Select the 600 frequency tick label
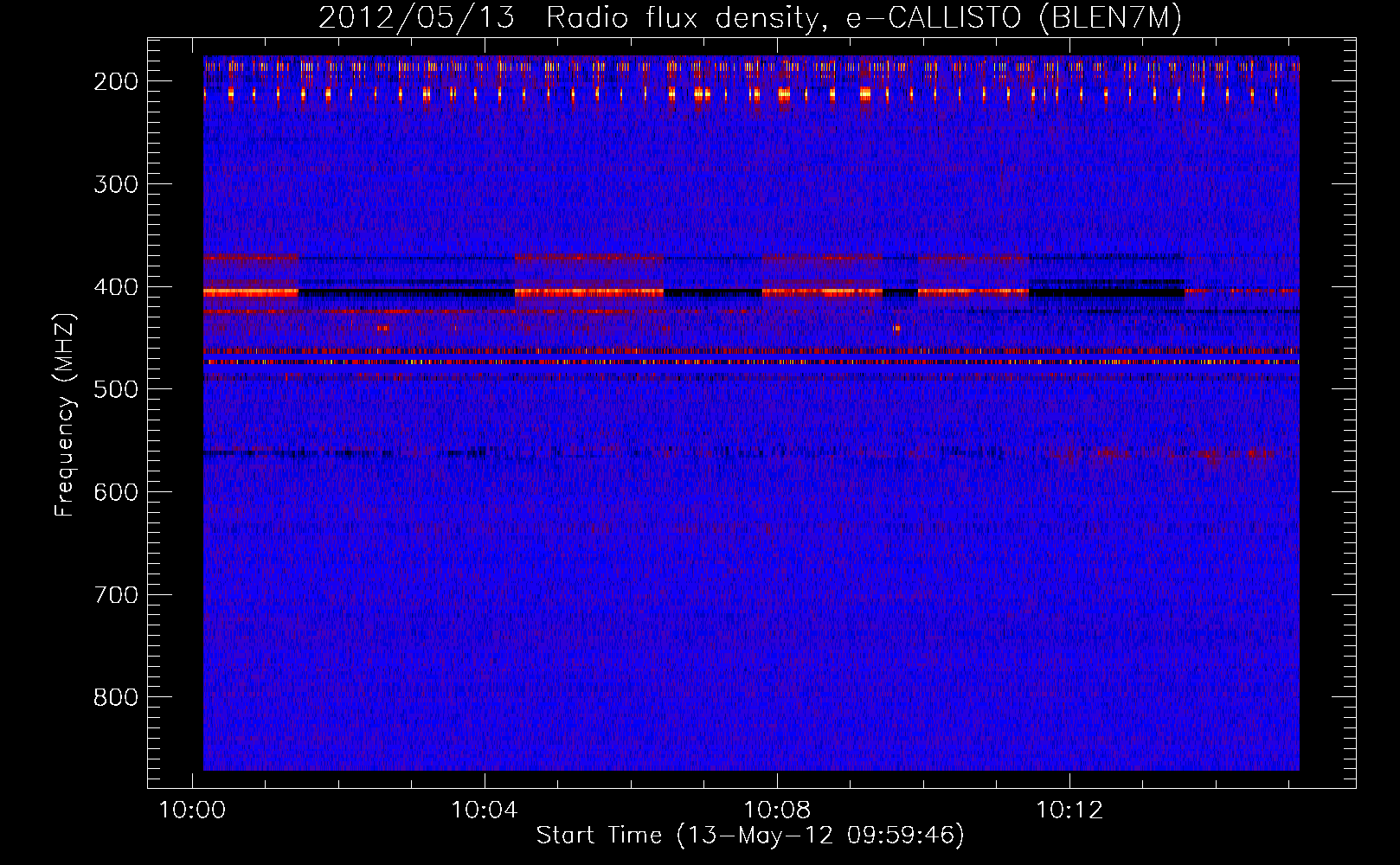Image resolution: width=1400 pixels, height=865 pixels. coord(115,492)
